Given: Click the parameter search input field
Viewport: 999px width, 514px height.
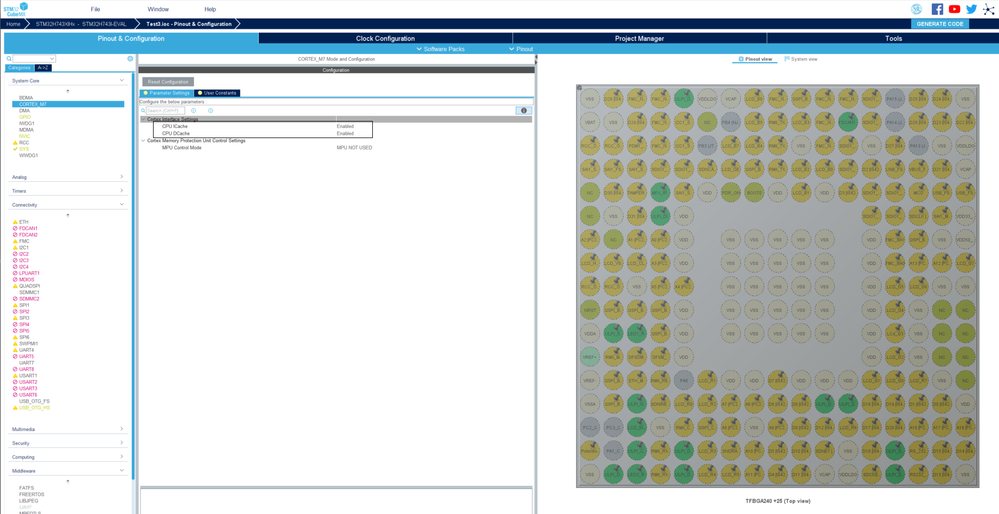Looking at the screenshot, I should pyautogui.click(x=164, y=110).
